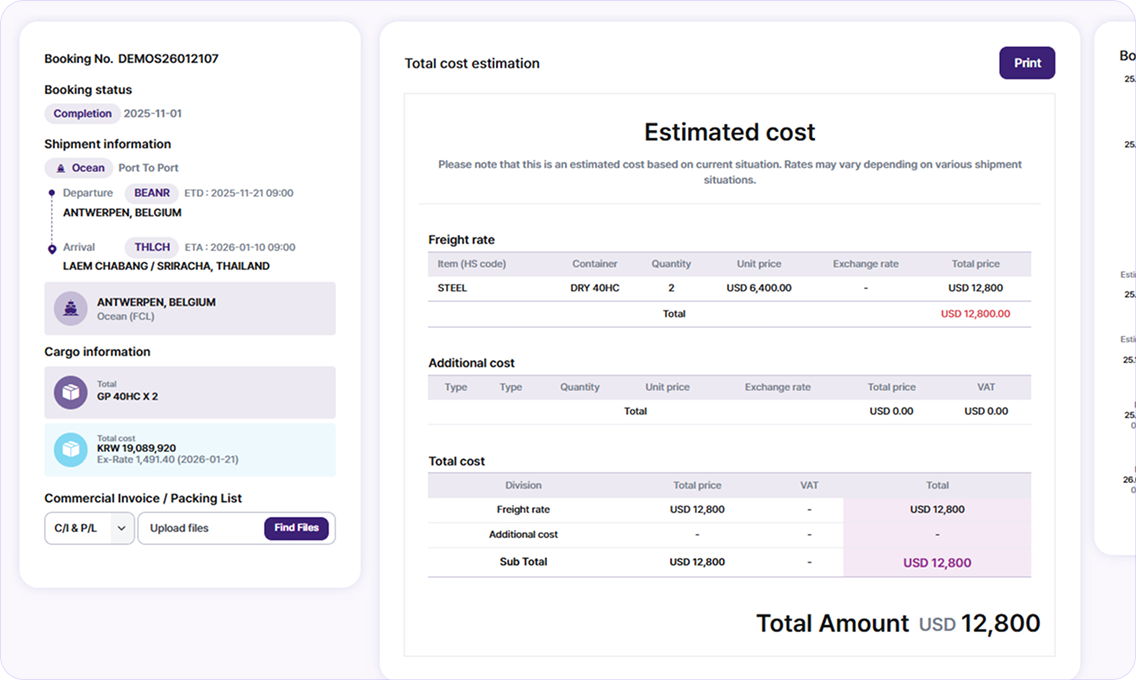Click the Find Files button
Image resolution: width=1136 pixels, height=680 pixels.
click(x=296, y=528)
